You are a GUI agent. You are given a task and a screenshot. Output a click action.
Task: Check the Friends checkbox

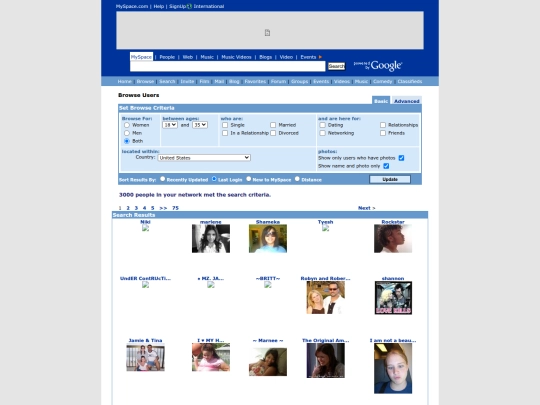pos(383,133)
